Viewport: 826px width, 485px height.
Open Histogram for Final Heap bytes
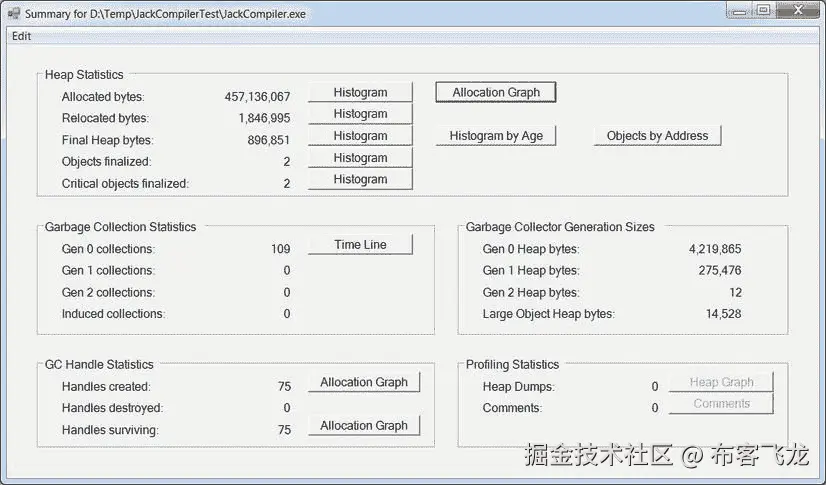click(360, 136)
